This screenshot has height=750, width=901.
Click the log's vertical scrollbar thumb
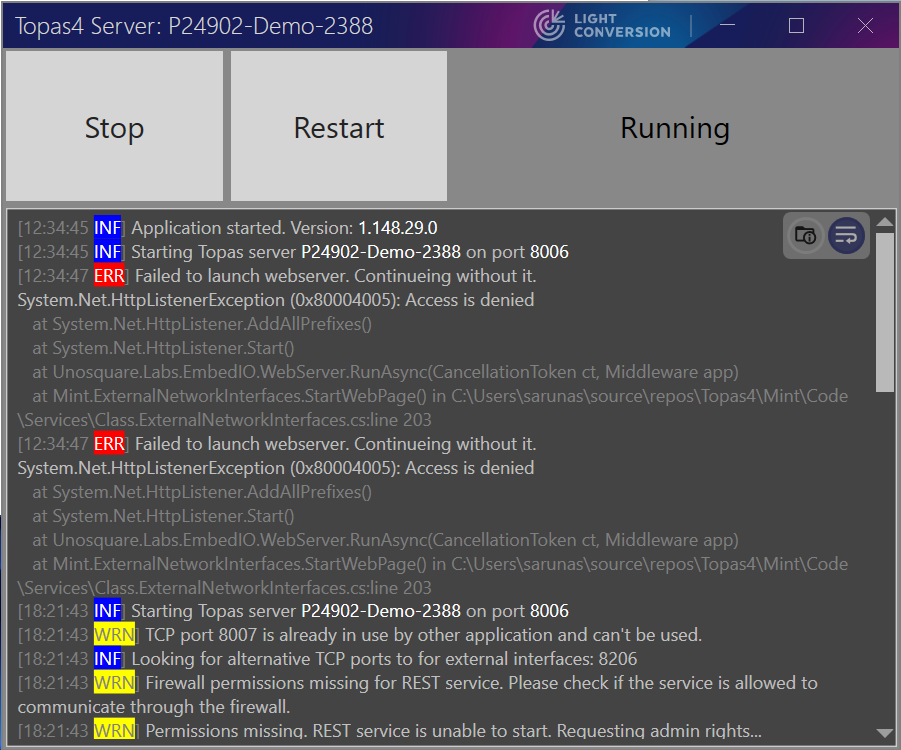pyautogui.click(x=885, y=310)
